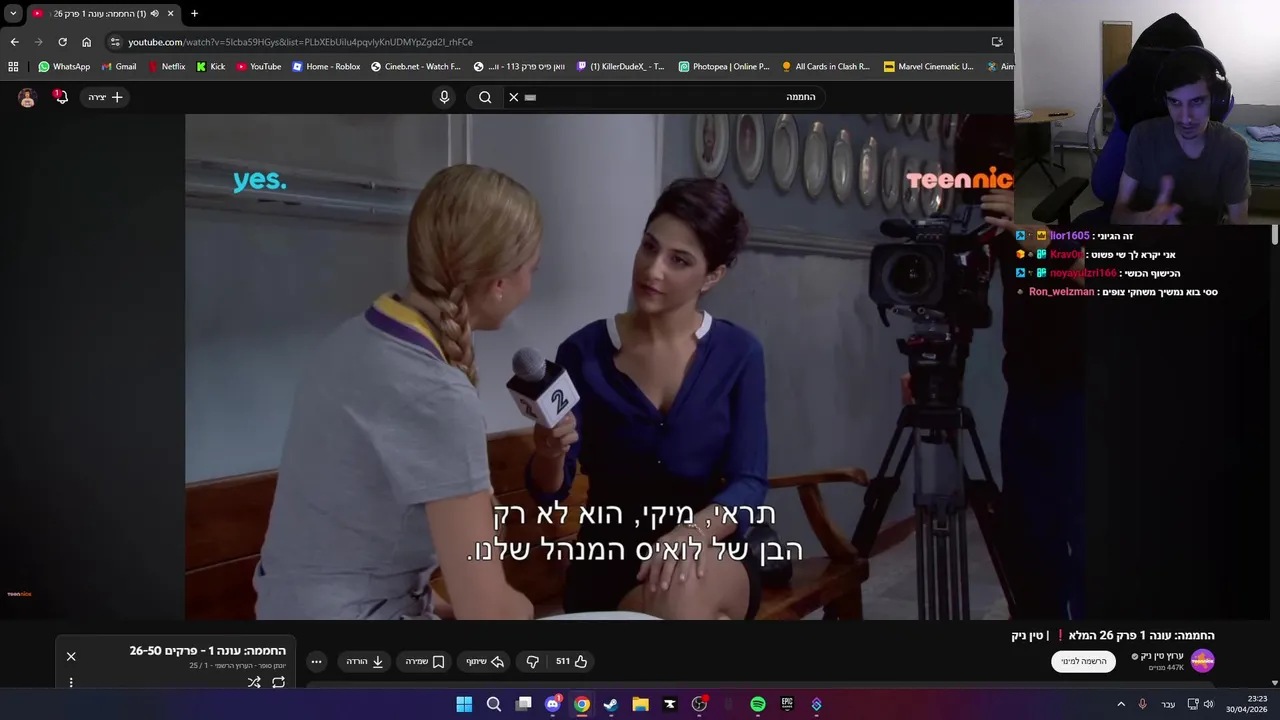The height and width of the screenshot is (720, 1280).
Task: Click chat username lior1605
Action: [x=1069, y=236]
